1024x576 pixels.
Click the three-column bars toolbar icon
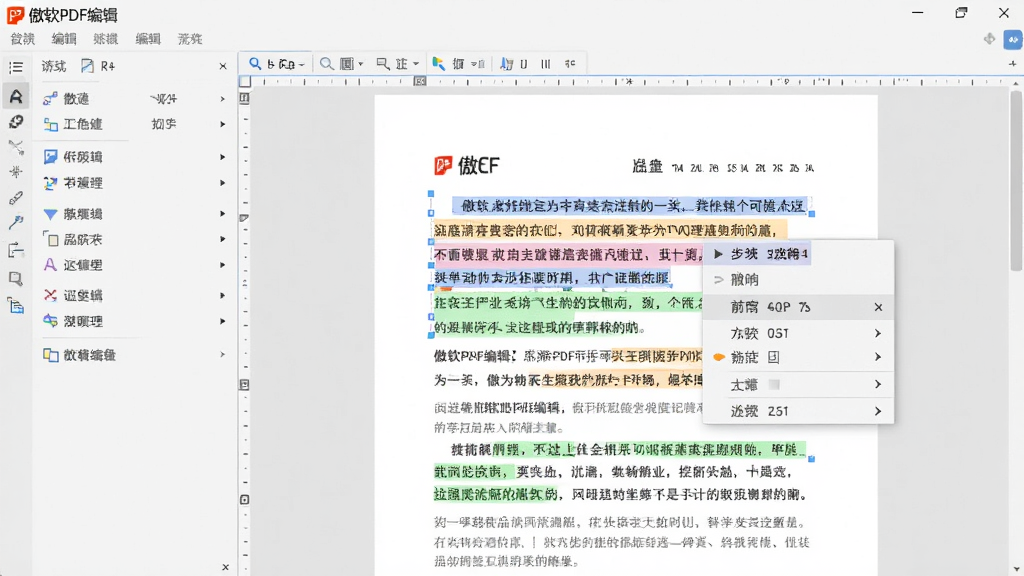pos(545,64)
